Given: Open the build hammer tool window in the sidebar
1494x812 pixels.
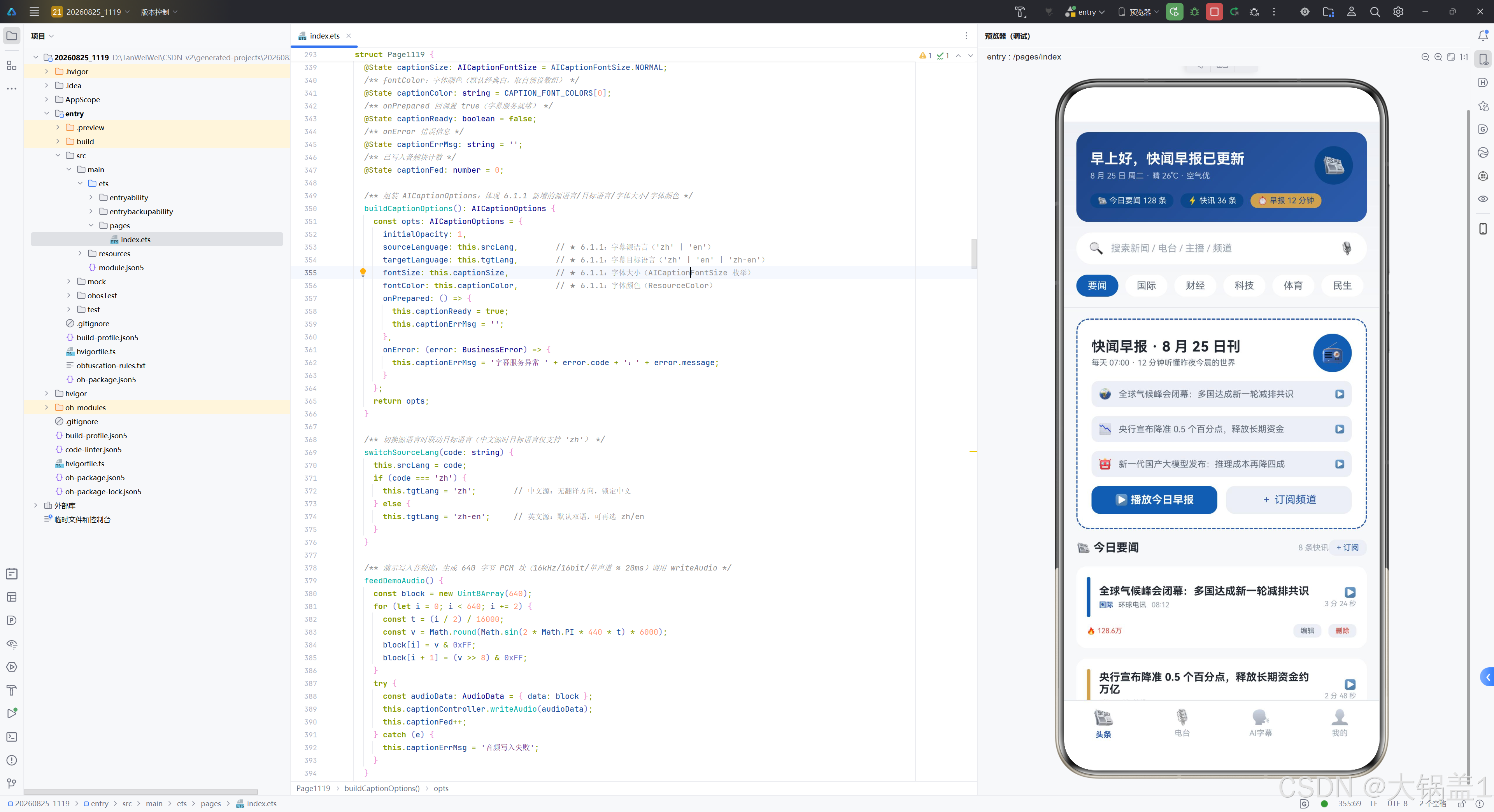Looking at the screenshot, I should click(x=12, y=690).
